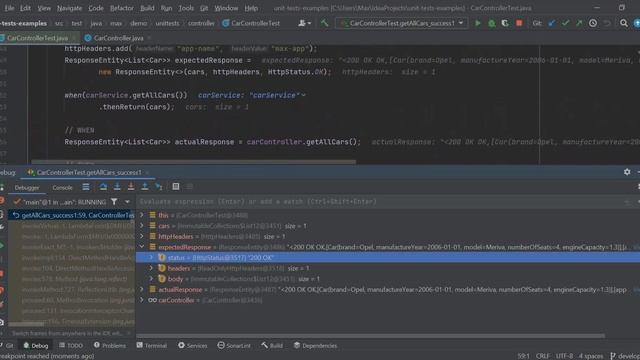This screenshot has height=360, width=640.
Task: Click the Step Into icon
Action: click(x=117, y=187)
